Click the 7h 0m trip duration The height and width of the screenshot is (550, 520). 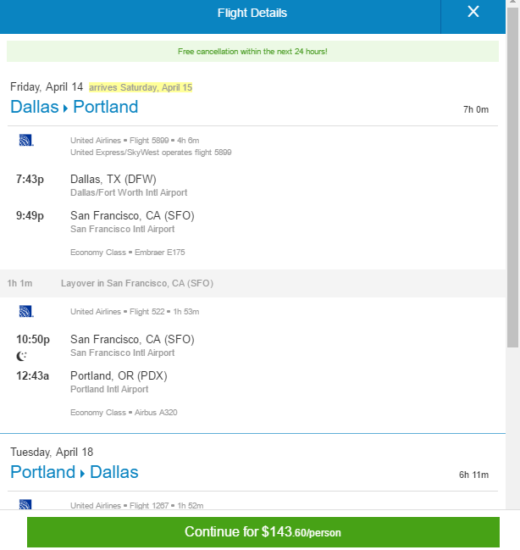(476, 110)
